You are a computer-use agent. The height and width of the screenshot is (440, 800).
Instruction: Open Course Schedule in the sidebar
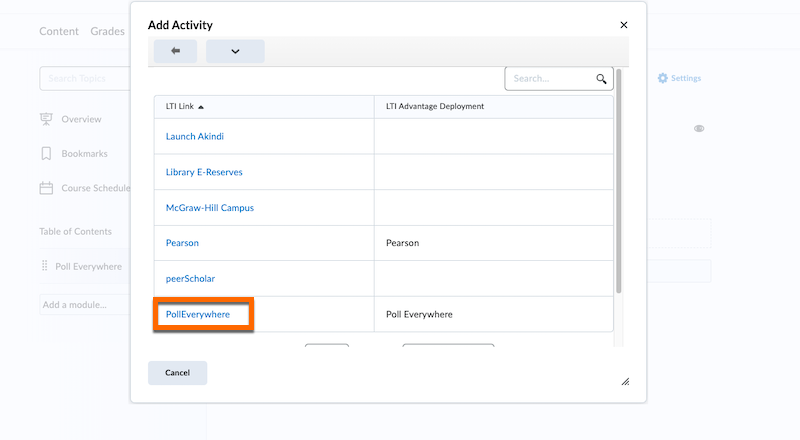tap(95, 188)
